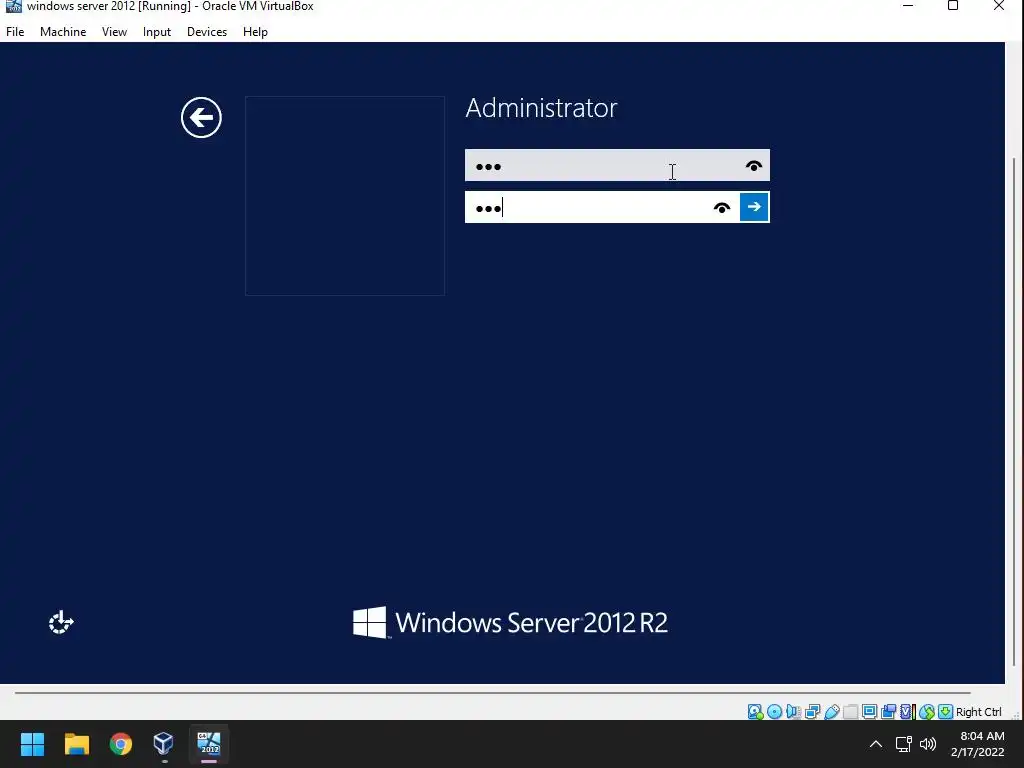Open the Devices menu
1024x768 pixels.
point(207,31)
